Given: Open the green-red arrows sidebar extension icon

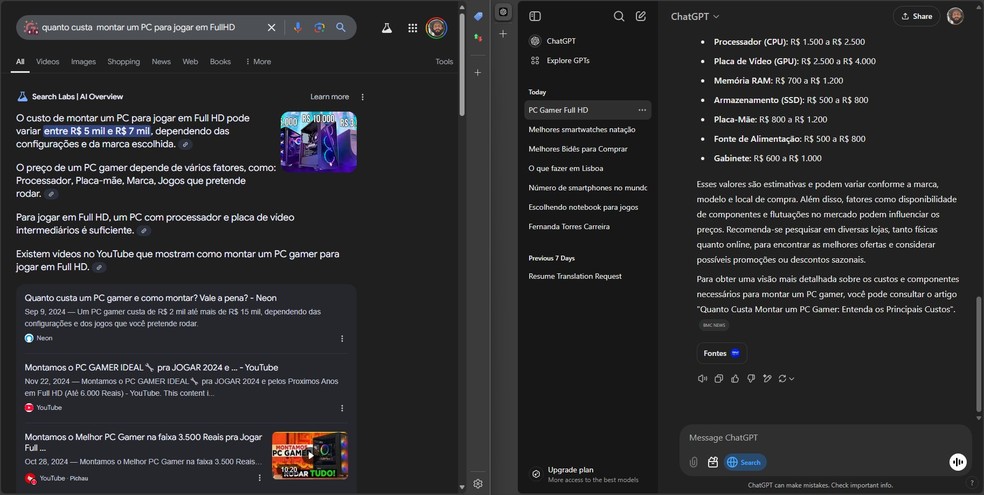Looking at the screenshot, I should 478,38.
